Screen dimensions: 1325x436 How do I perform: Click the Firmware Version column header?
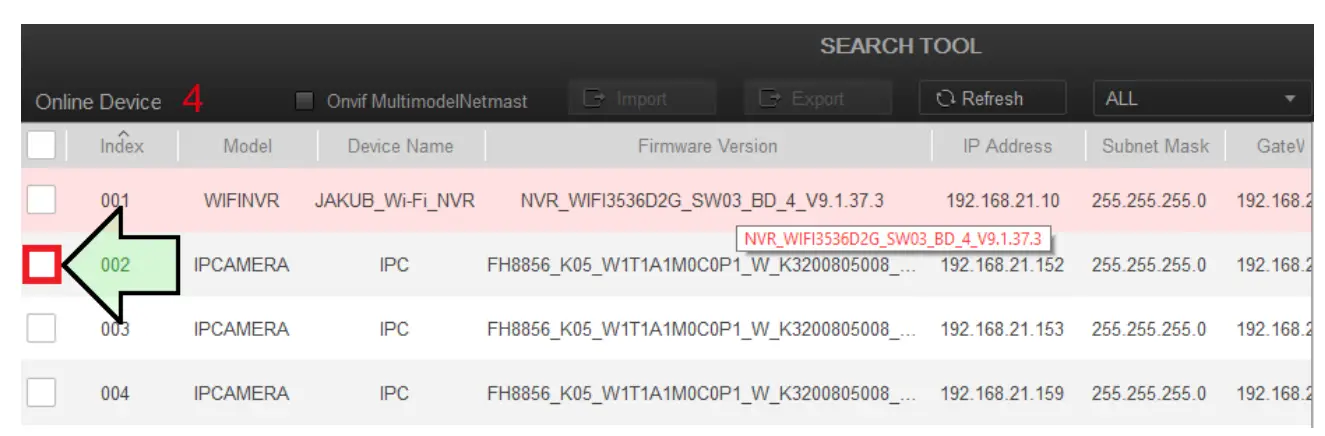(x=707, y=146)
